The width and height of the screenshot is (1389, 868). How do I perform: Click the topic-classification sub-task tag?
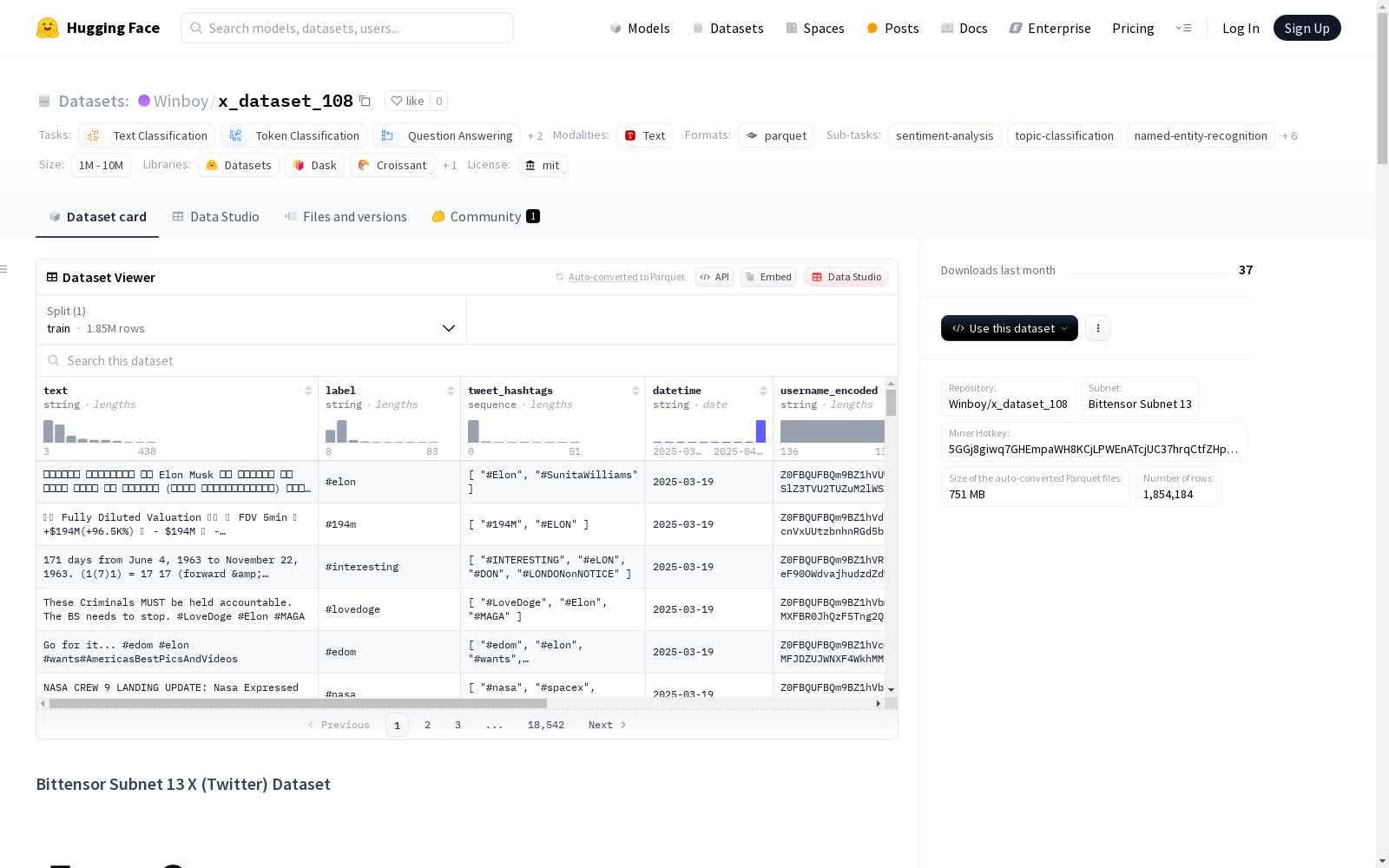pyautogui.click(x=1064, y=135)
